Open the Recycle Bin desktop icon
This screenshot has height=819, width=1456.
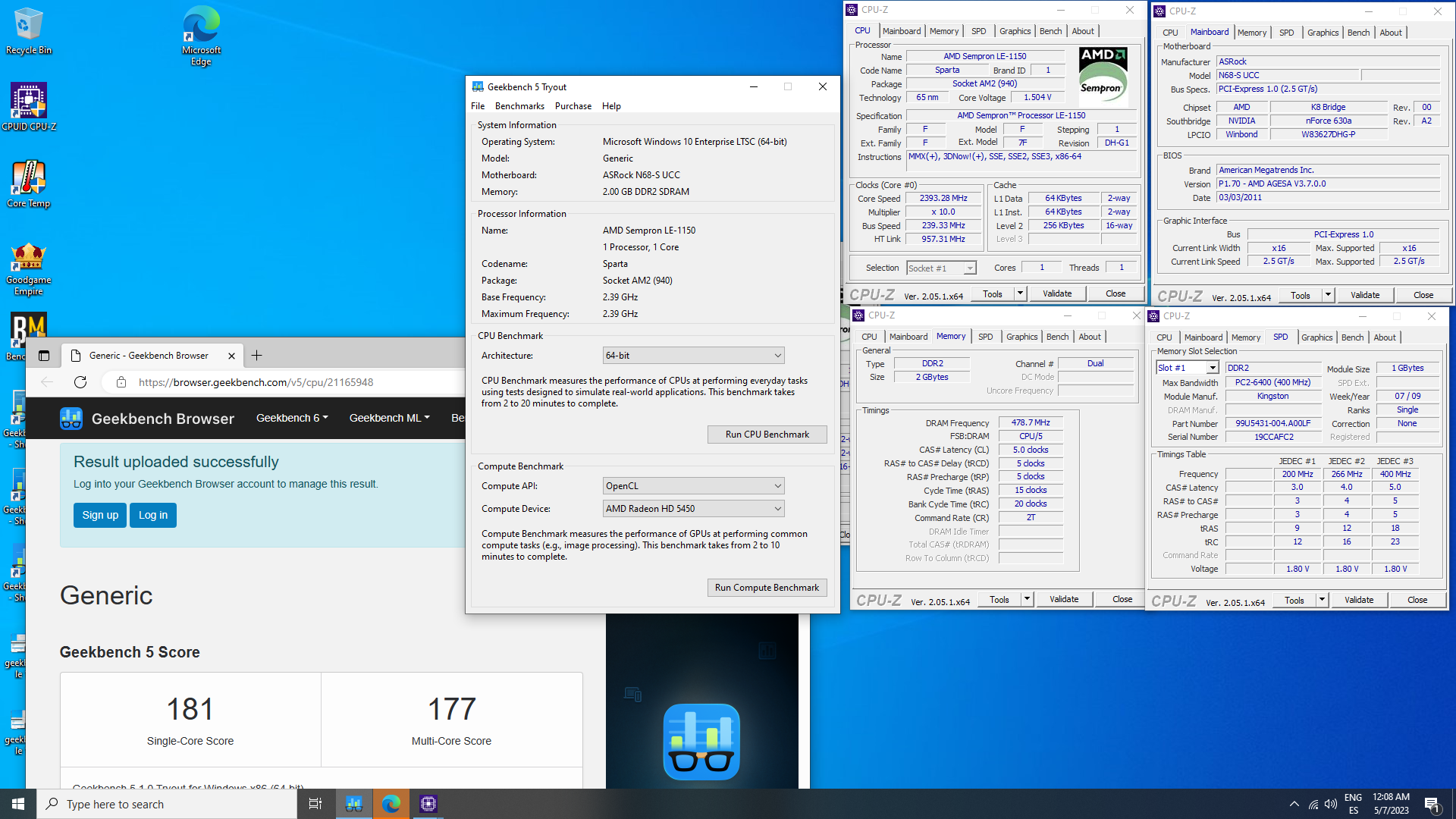28,31
